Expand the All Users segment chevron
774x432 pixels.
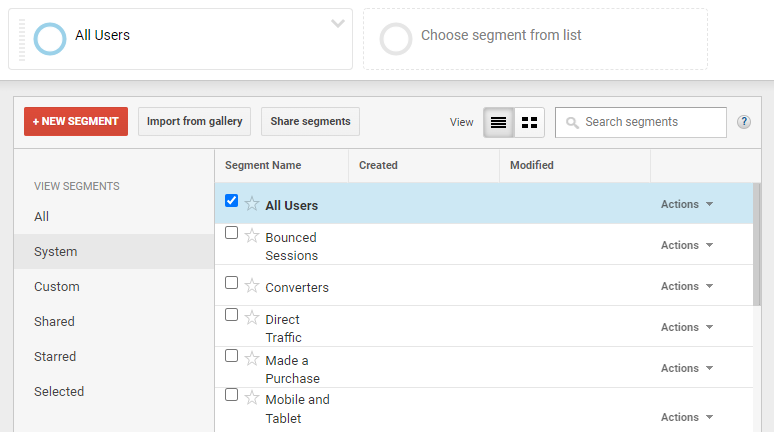point(338,24)
